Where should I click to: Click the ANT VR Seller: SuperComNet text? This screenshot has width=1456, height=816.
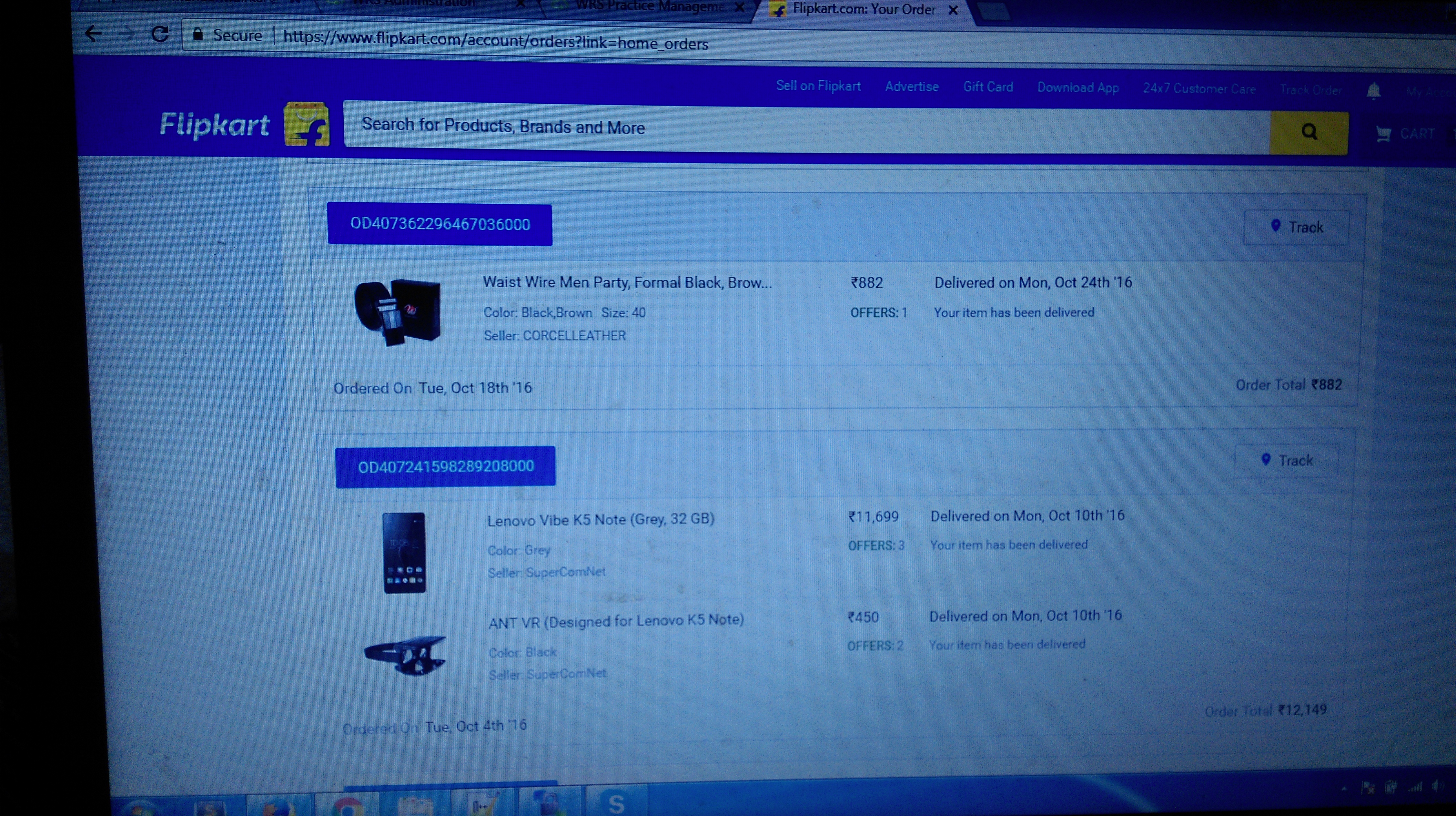point(547,674)
